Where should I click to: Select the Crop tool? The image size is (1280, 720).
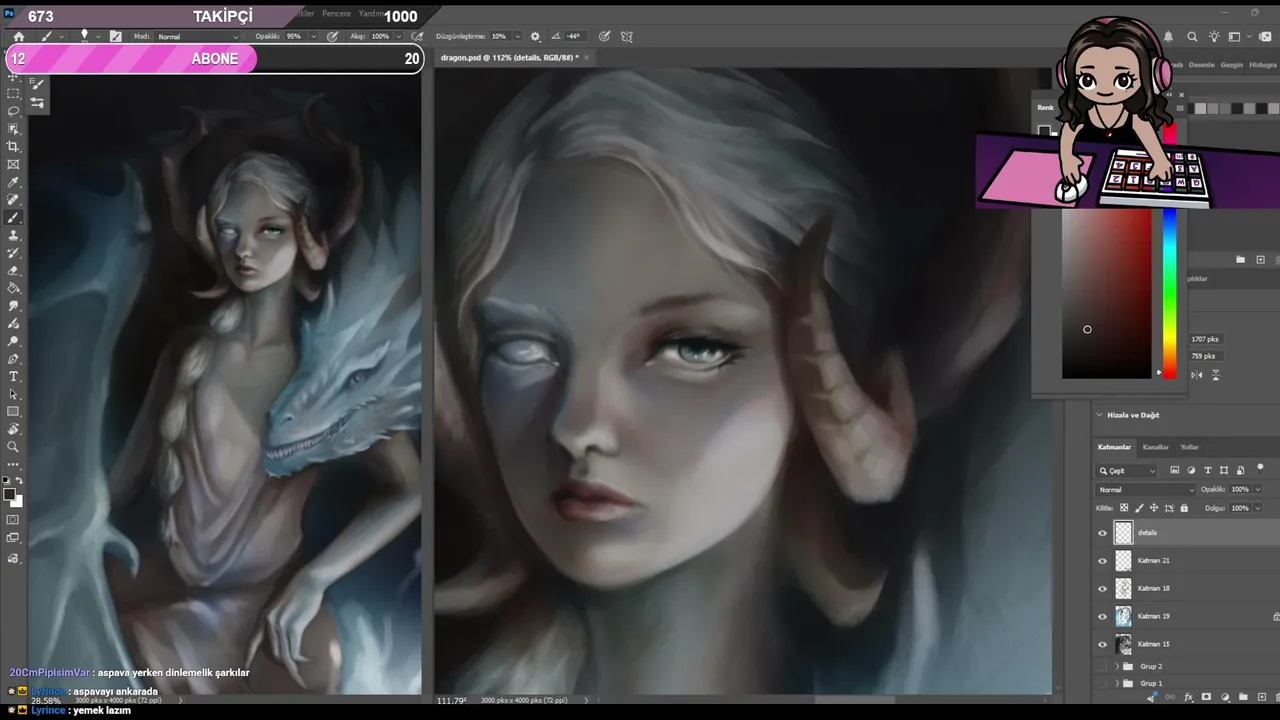[x=13, y=146]
